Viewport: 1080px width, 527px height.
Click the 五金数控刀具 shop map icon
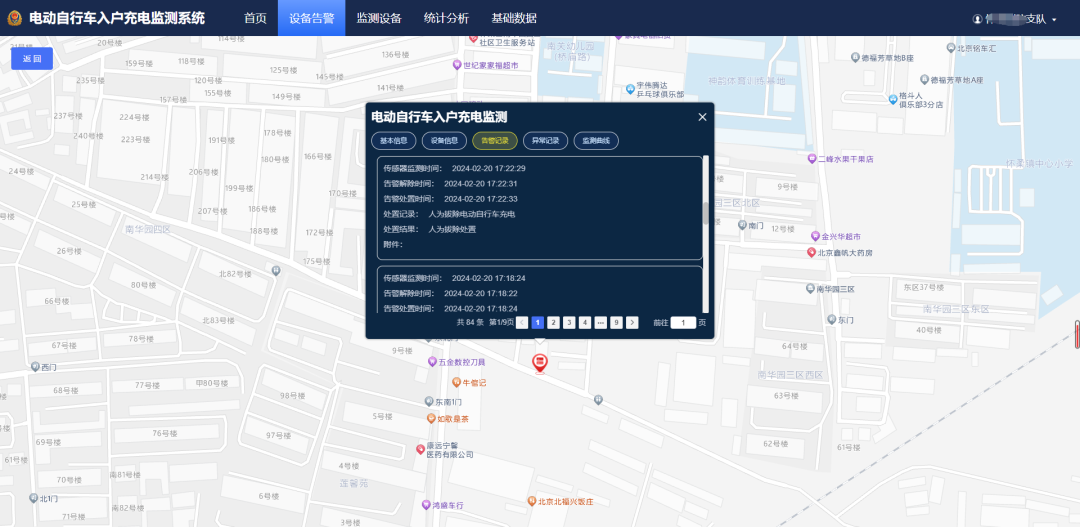432,362
